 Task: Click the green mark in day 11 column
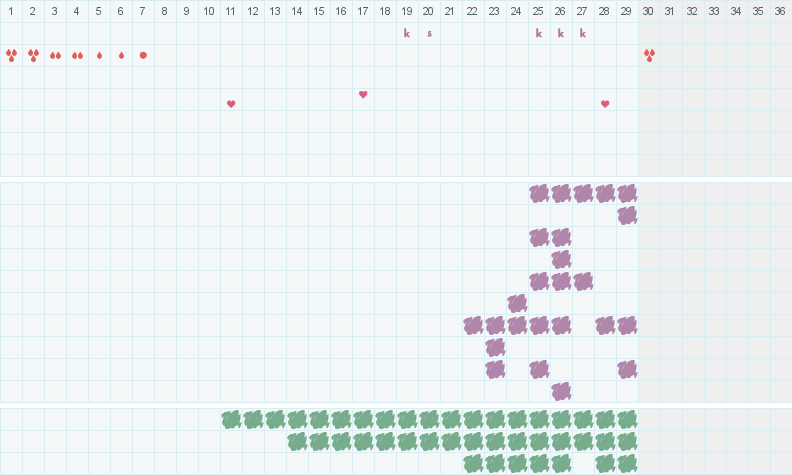click(x=231, y=419)
